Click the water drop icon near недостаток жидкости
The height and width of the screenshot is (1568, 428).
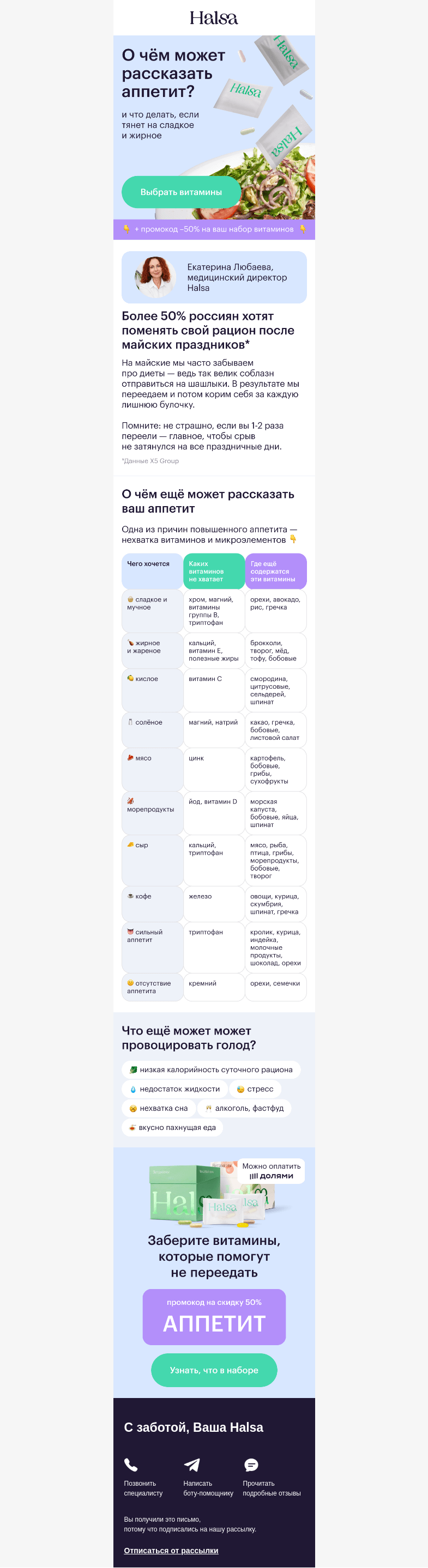coord(132,1089)
